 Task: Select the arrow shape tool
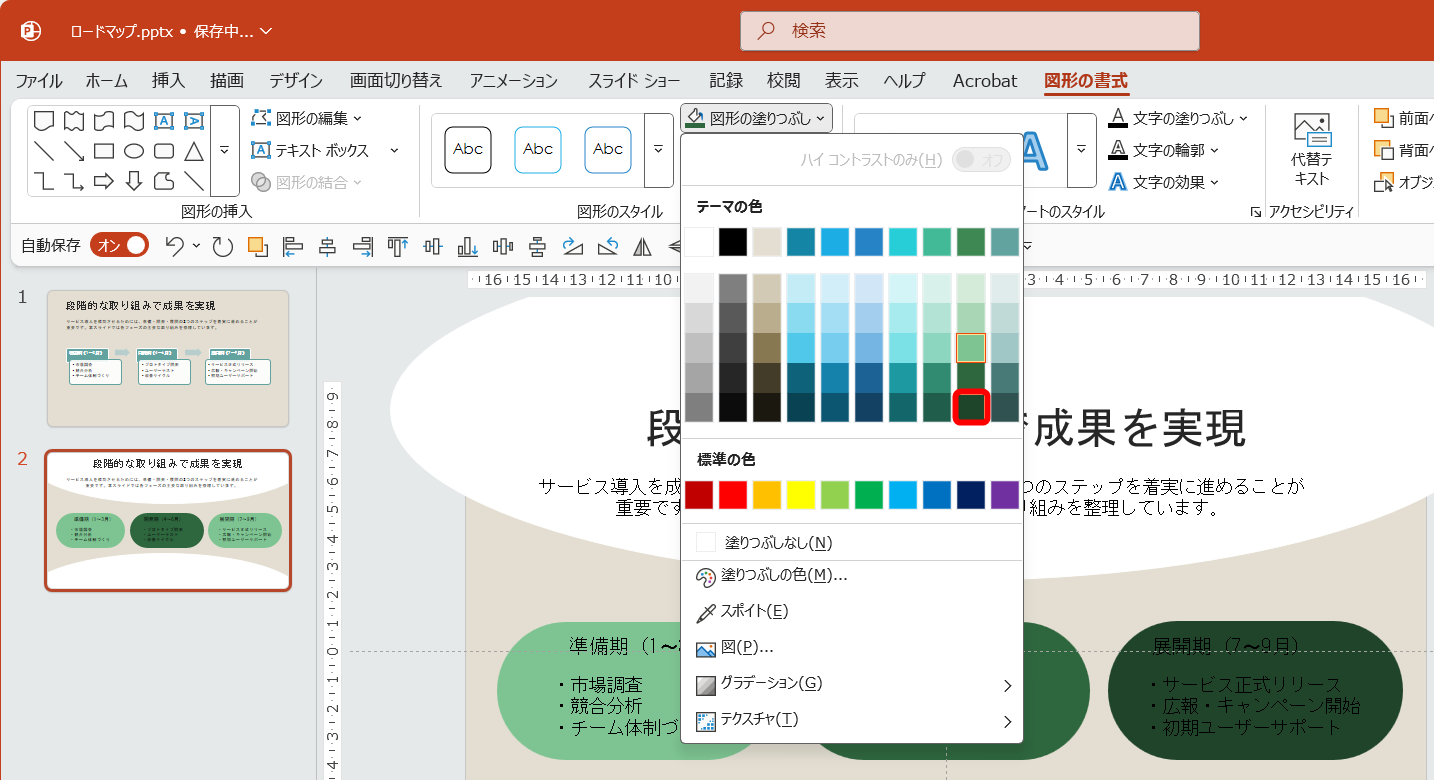[104, 181]
